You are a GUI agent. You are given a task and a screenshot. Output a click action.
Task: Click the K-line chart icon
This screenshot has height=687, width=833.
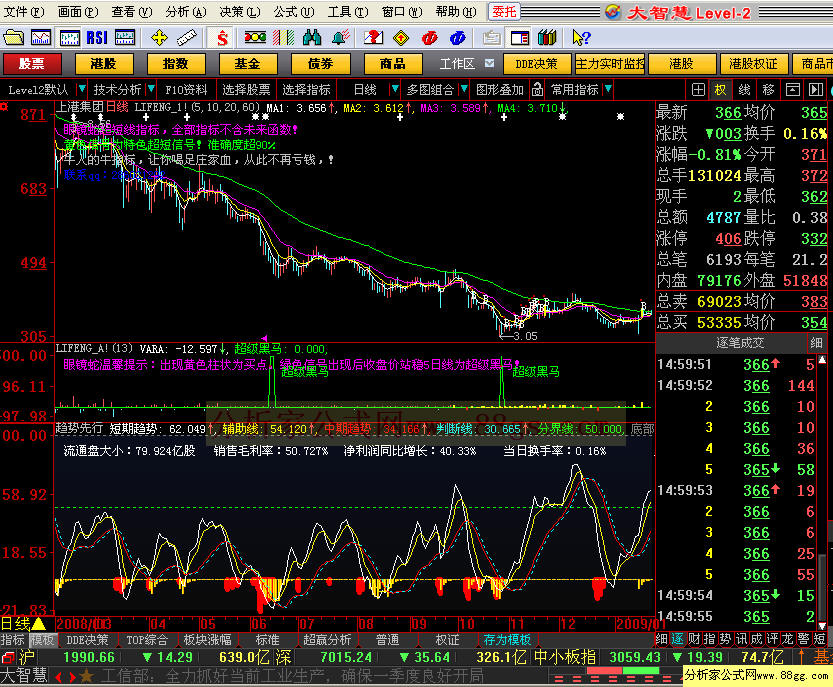pyautogui.click(x=70, y=38)
